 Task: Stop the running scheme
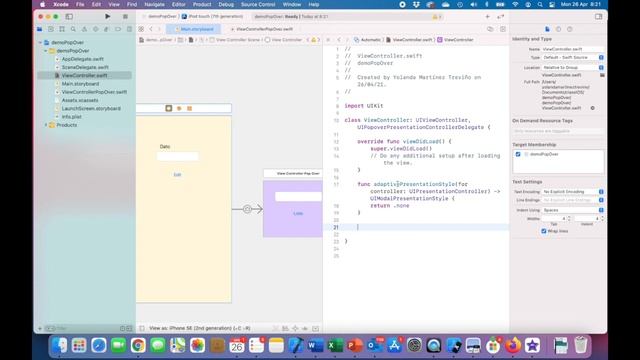125,17
